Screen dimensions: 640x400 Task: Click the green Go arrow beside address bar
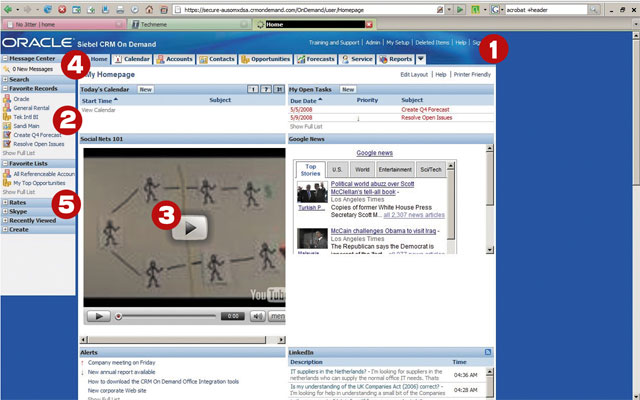coord(460,9)
